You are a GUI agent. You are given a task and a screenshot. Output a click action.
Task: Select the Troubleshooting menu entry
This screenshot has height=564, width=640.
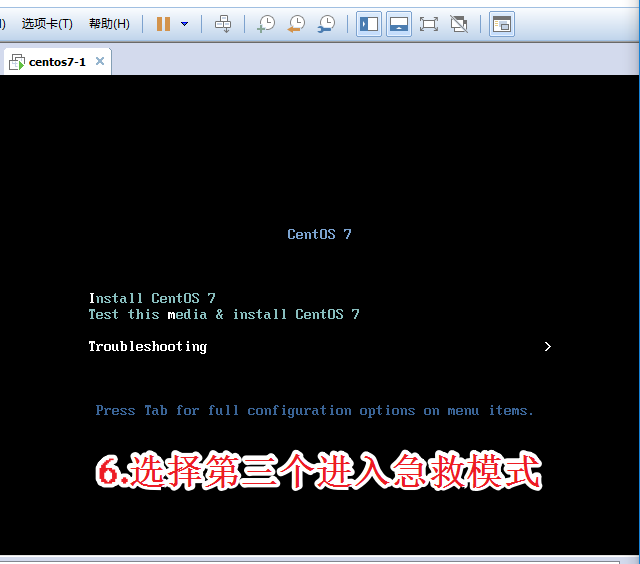coord(148,346)
